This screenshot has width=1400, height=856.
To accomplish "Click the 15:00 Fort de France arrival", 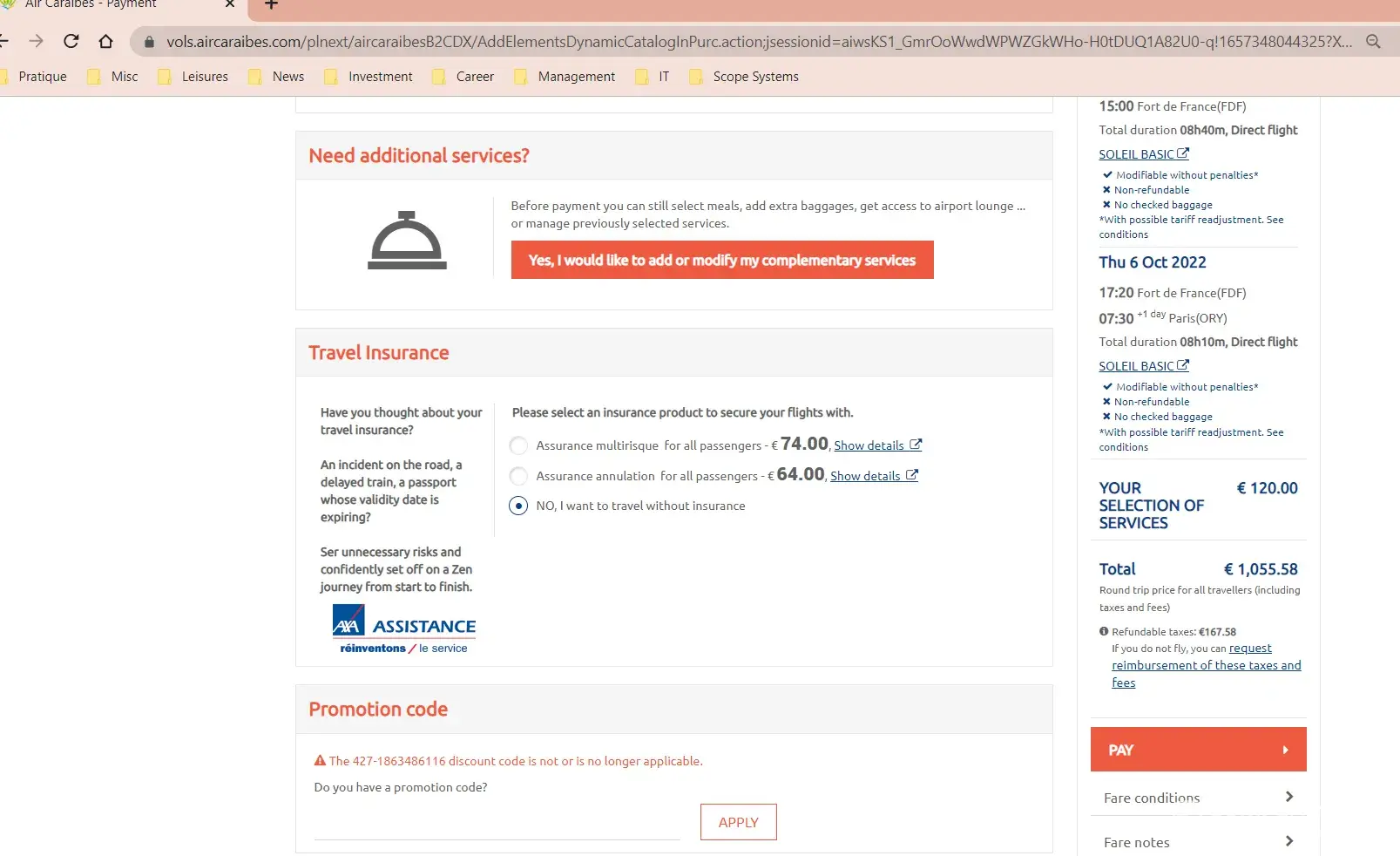I will [1173, 106].
